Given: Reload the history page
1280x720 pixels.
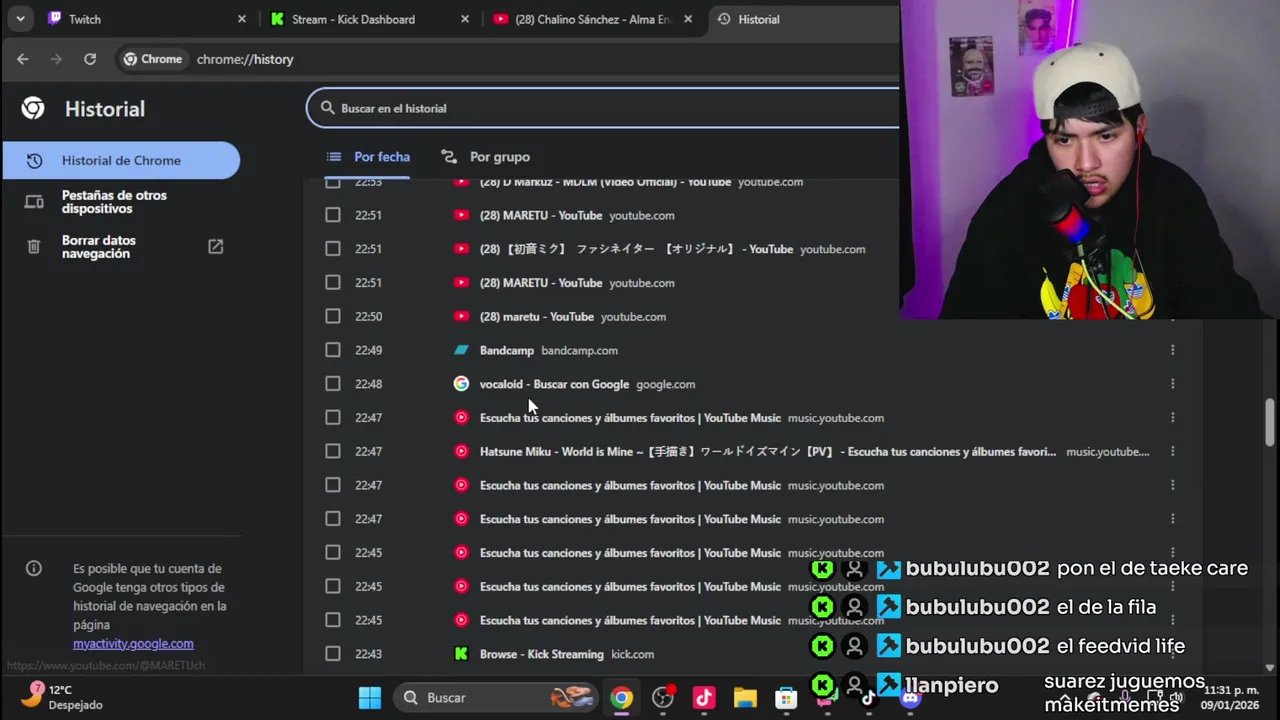Looking at the screenshot, I should (x=90, y=59).
